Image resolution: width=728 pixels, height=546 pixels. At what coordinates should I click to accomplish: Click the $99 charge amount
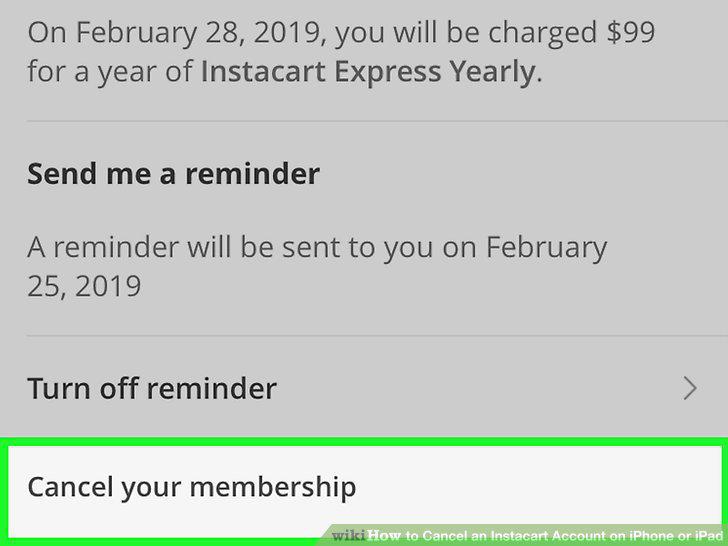[x=630, y=32]
